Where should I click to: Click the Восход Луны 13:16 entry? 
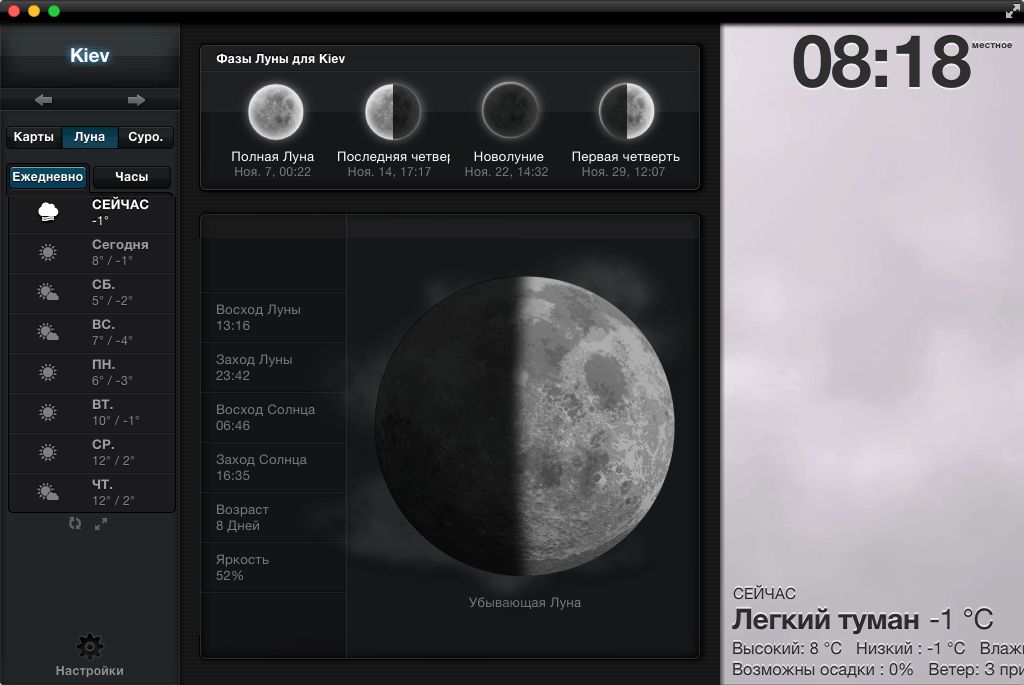coord(273,317)
